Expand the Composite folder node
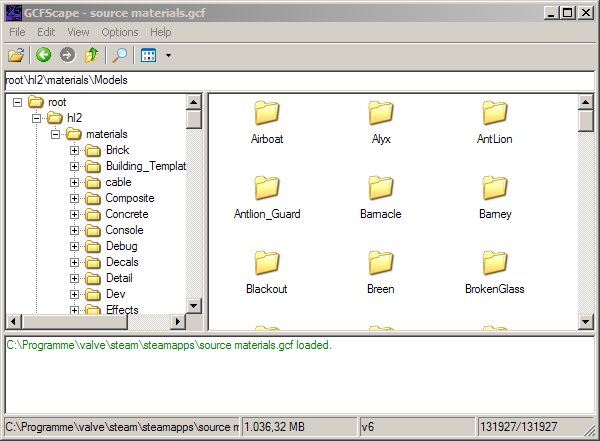The image size is (600, 441). point(75,199)
